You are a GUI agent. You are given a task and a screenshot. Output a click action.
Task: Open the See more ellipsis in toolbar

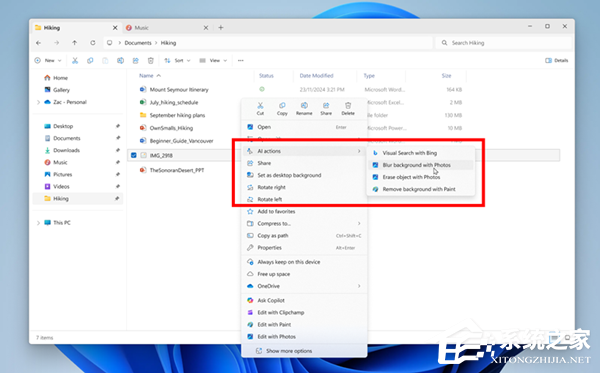[241, 60]
